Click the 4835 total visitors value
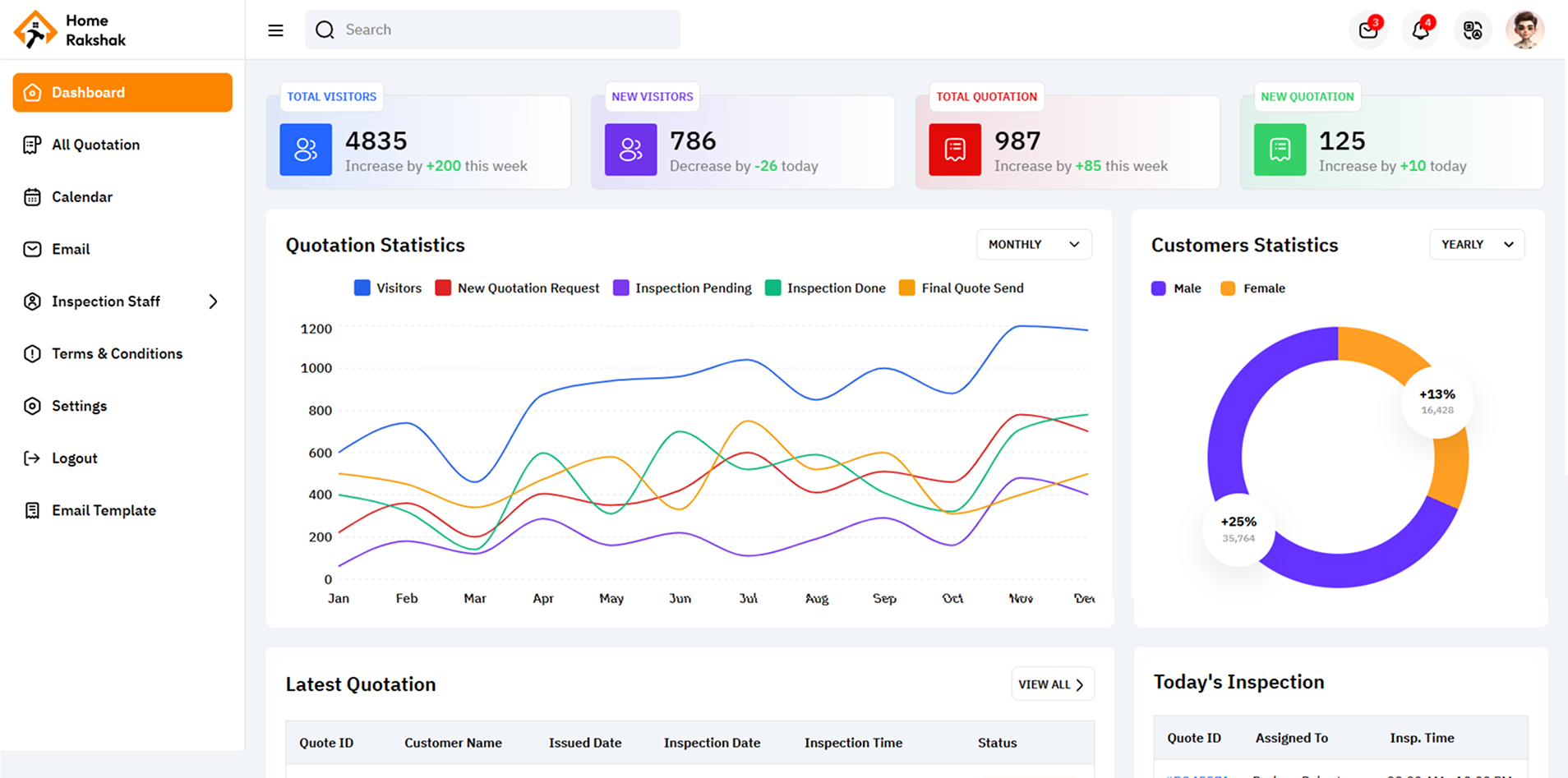 click(376, 141)
